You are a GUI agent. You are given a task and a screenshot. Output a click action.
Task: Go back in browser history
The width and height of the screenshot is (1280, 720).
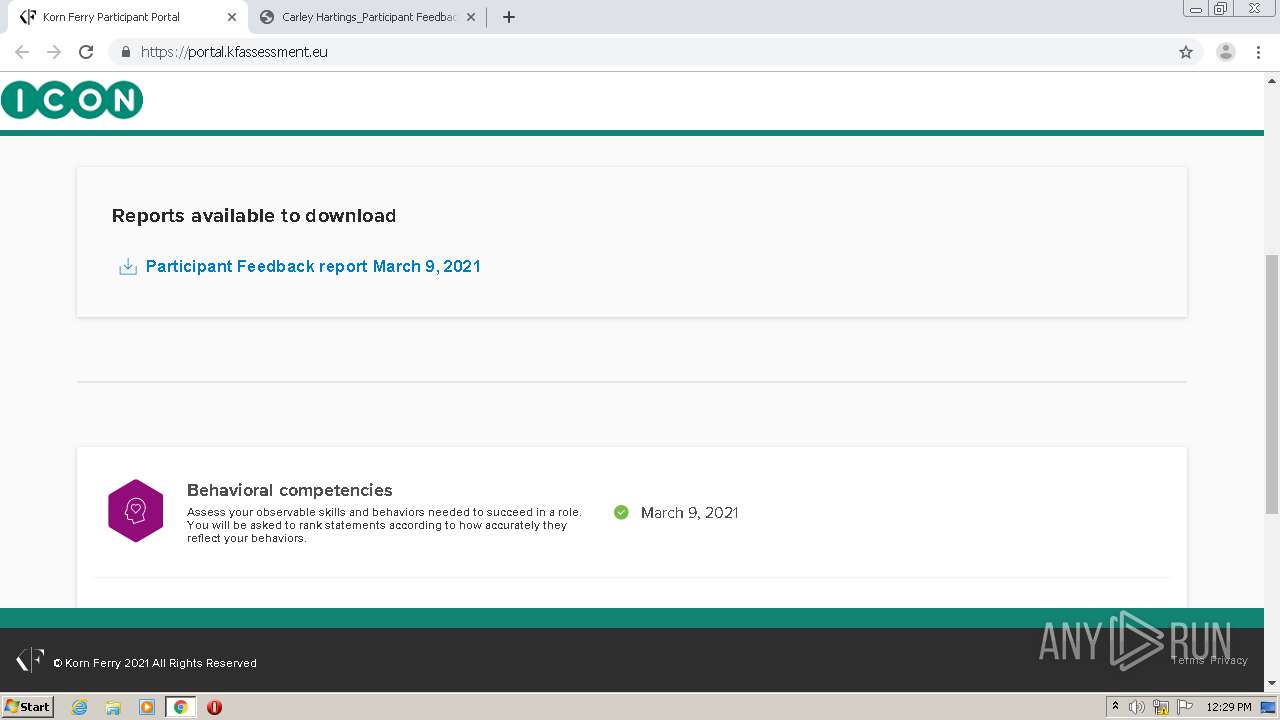22,52
